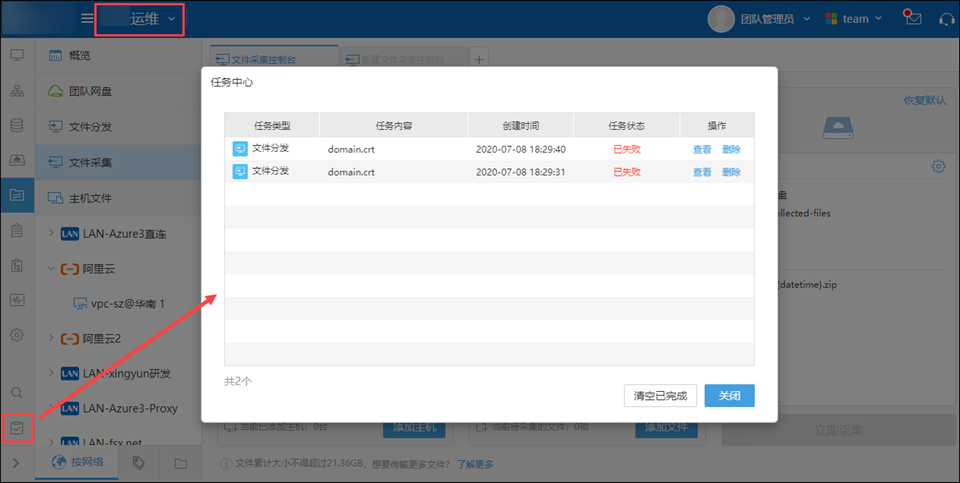This screenshot has height=483, width=960.
Task: Click 清空已完成 button
Action: [x=660, y=396]
